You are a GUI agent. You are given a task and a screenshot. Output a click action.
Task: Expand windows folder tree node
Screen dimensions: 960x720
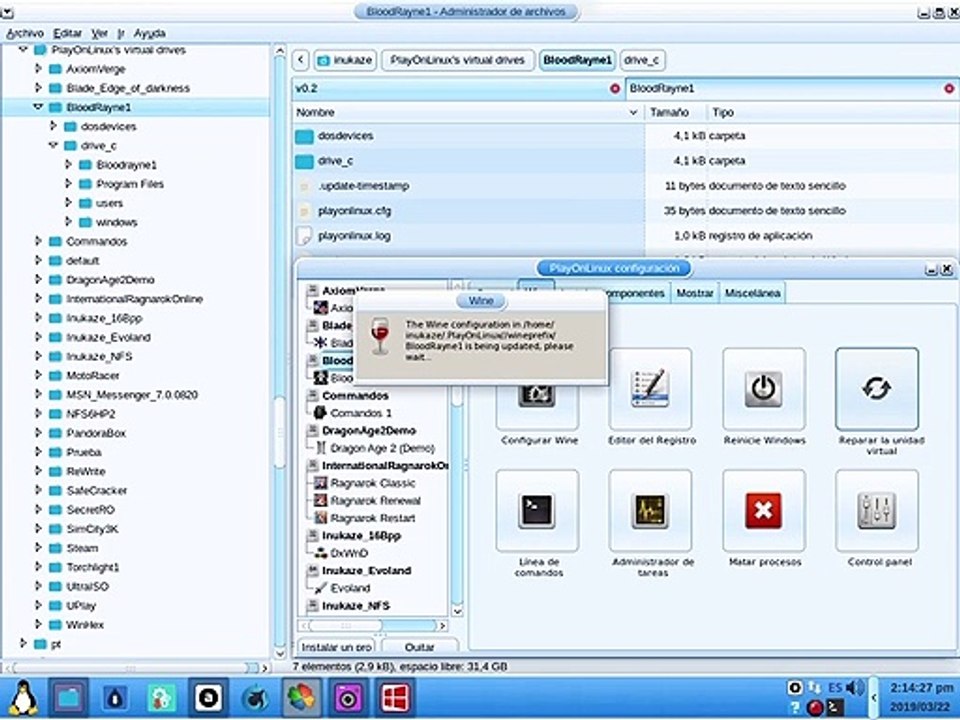point(68,222)
